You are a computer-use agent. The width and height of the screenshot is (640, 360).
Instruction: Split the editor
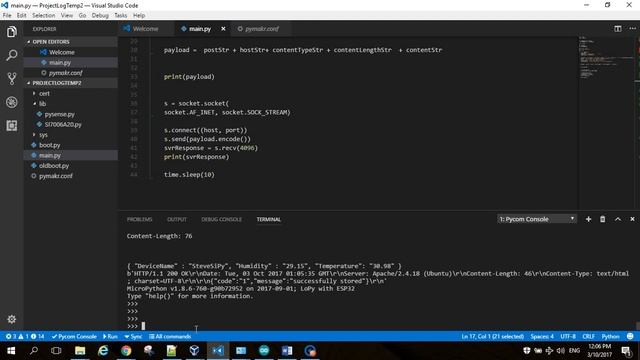618,29
